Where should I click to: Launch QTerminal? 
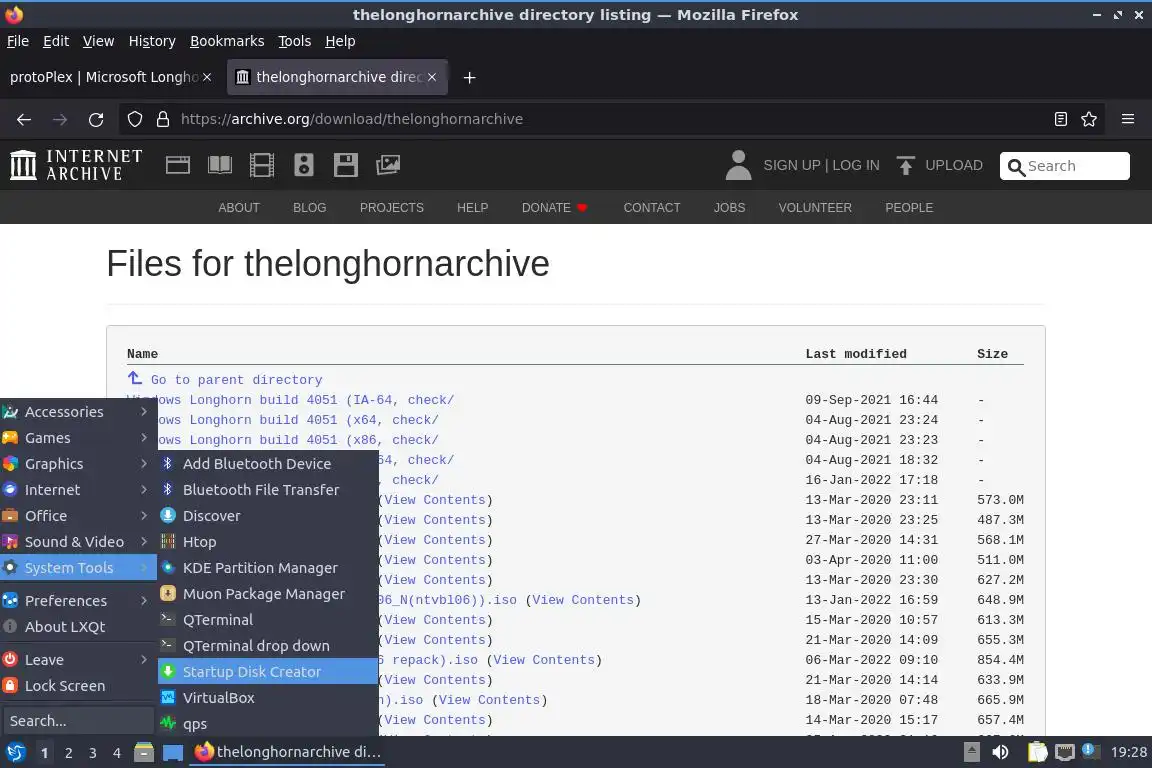[x=268, y=620]
